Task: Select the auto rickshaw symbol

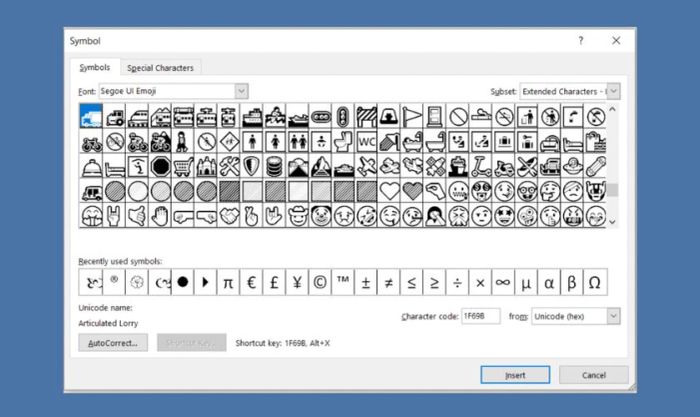Action: tap(91, 191)
